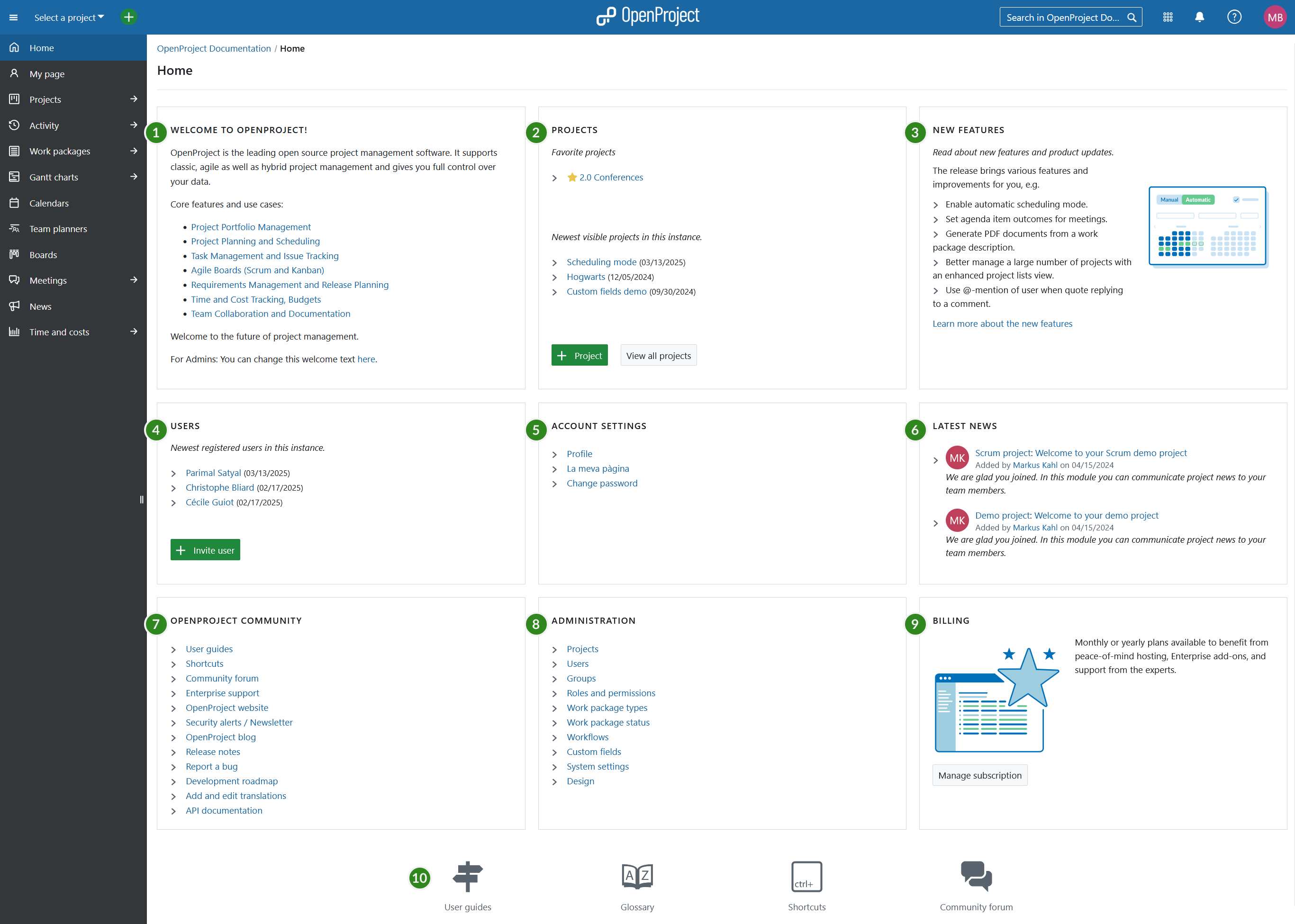Open Learn more about the new features
Image resolution: width=1295 pixels, height=924 pixels.
point(1002,324)
